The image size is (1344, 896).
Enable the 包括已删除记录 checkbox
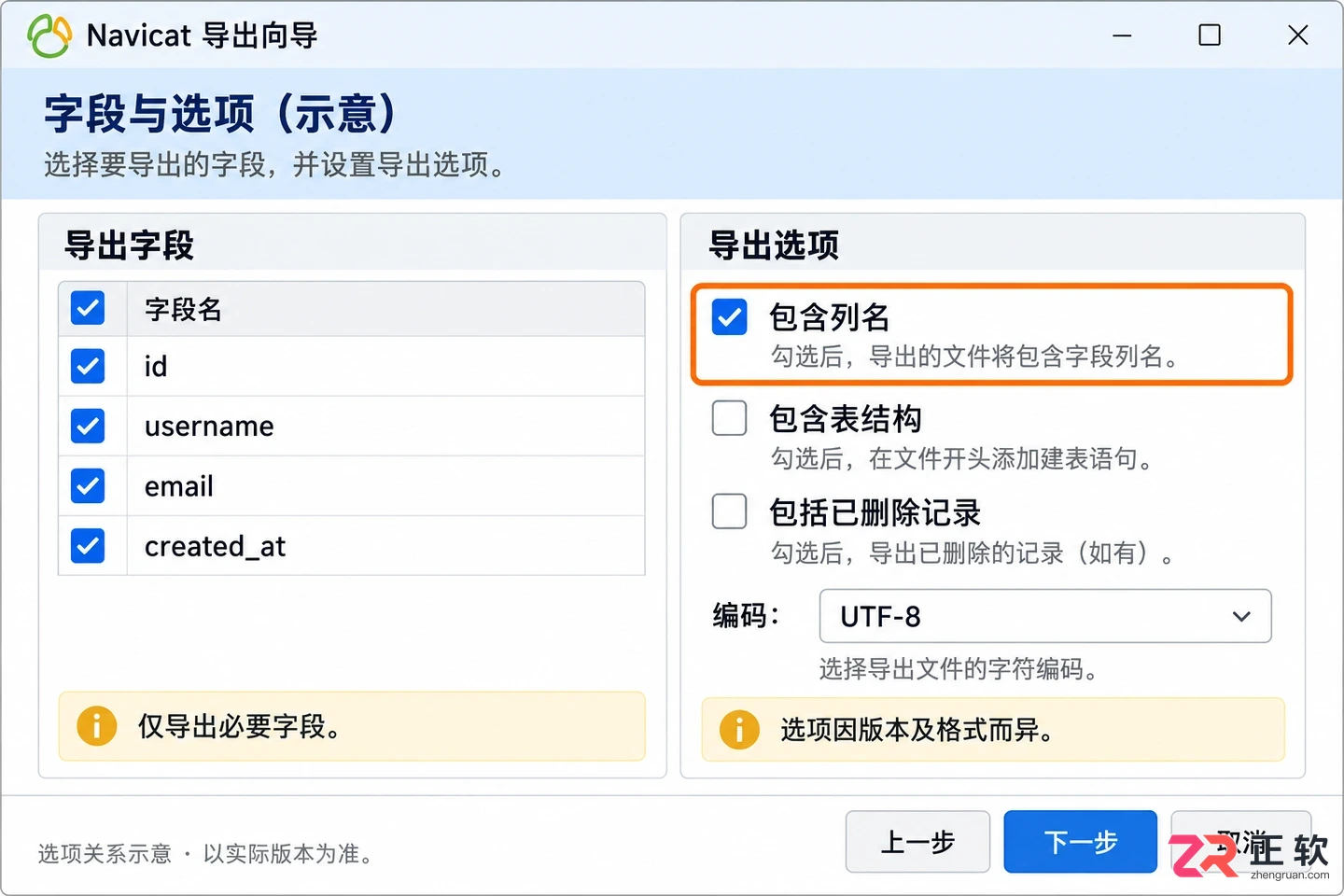[729, 511]
